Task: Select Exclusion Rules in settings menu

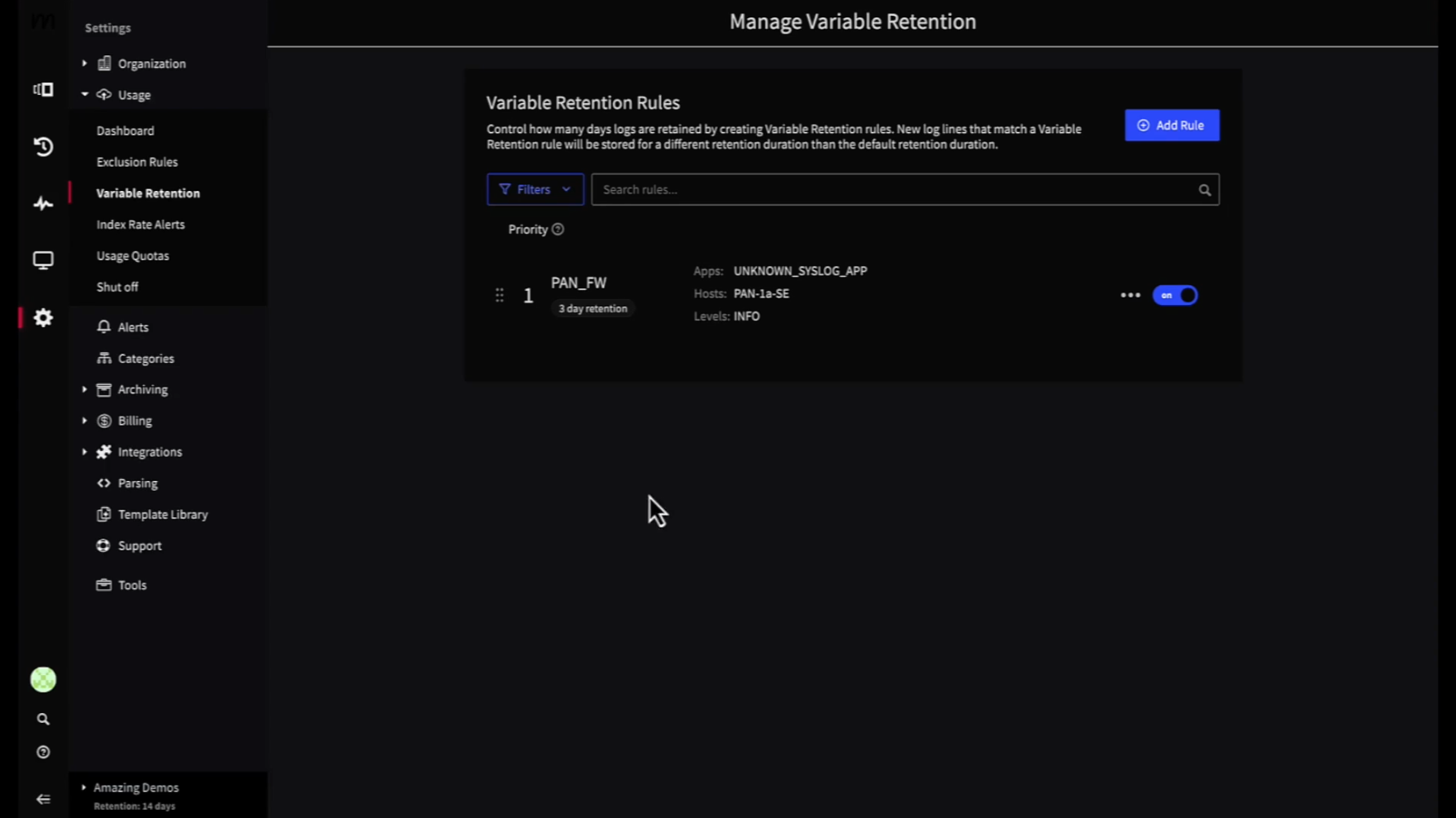Action: pos(136,161)
